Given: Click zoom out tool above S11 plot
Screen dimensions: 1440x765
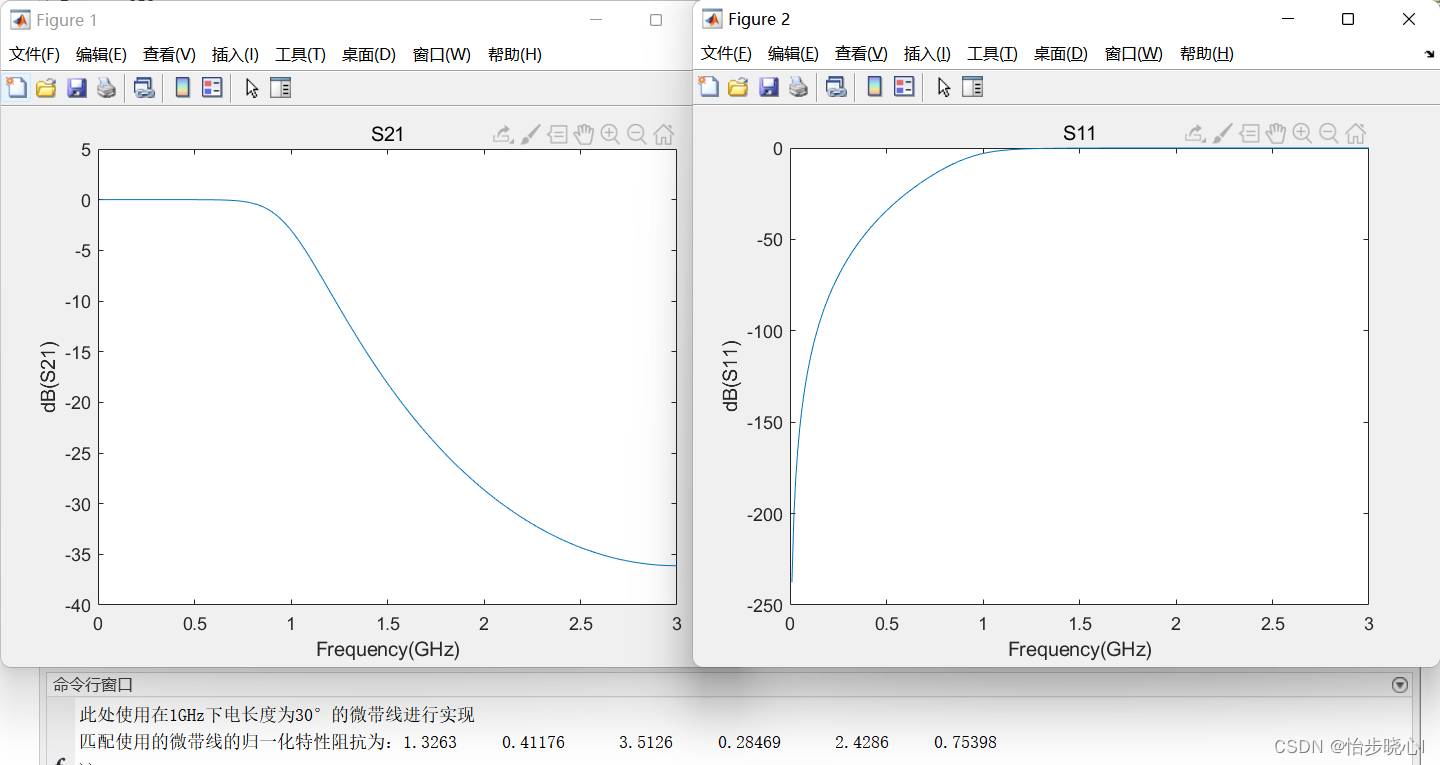Looking at the screenshot, I should pyautogui.click(x=1329, y=133).
